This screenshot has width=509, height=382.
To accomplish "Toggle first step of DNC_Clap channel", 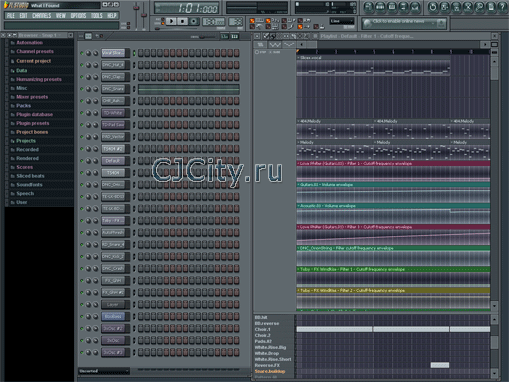I will 141,77.
